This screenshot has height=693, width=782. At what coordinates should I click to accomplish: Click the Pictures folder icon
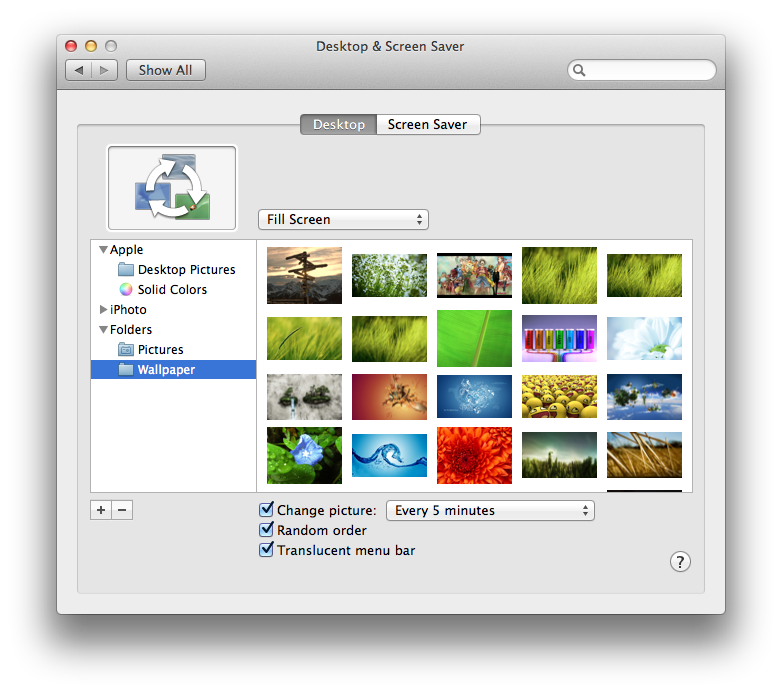[126, 349]
